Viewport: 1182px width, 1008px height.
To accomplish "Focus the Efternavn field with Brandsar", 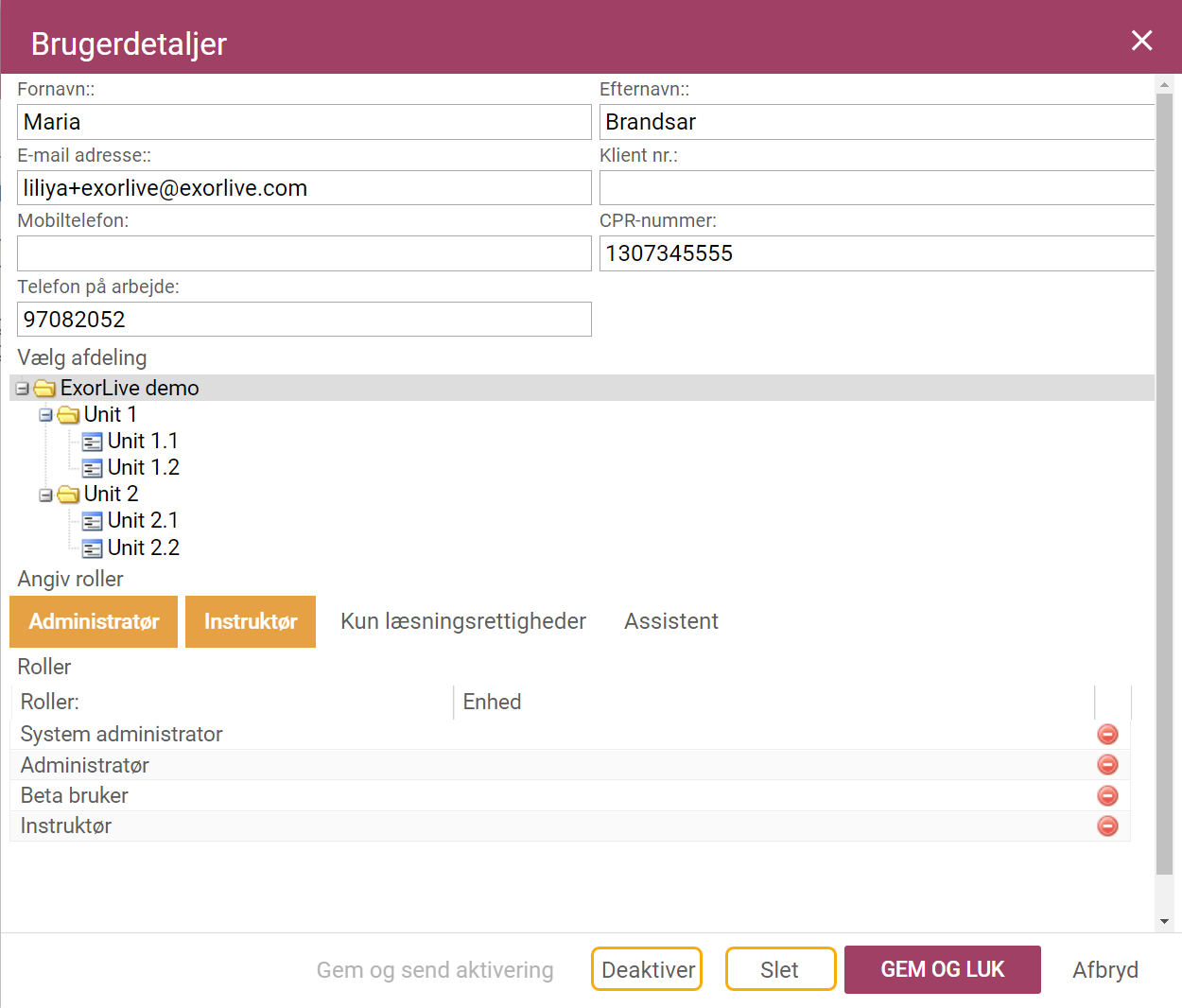I will pos(877,122).
